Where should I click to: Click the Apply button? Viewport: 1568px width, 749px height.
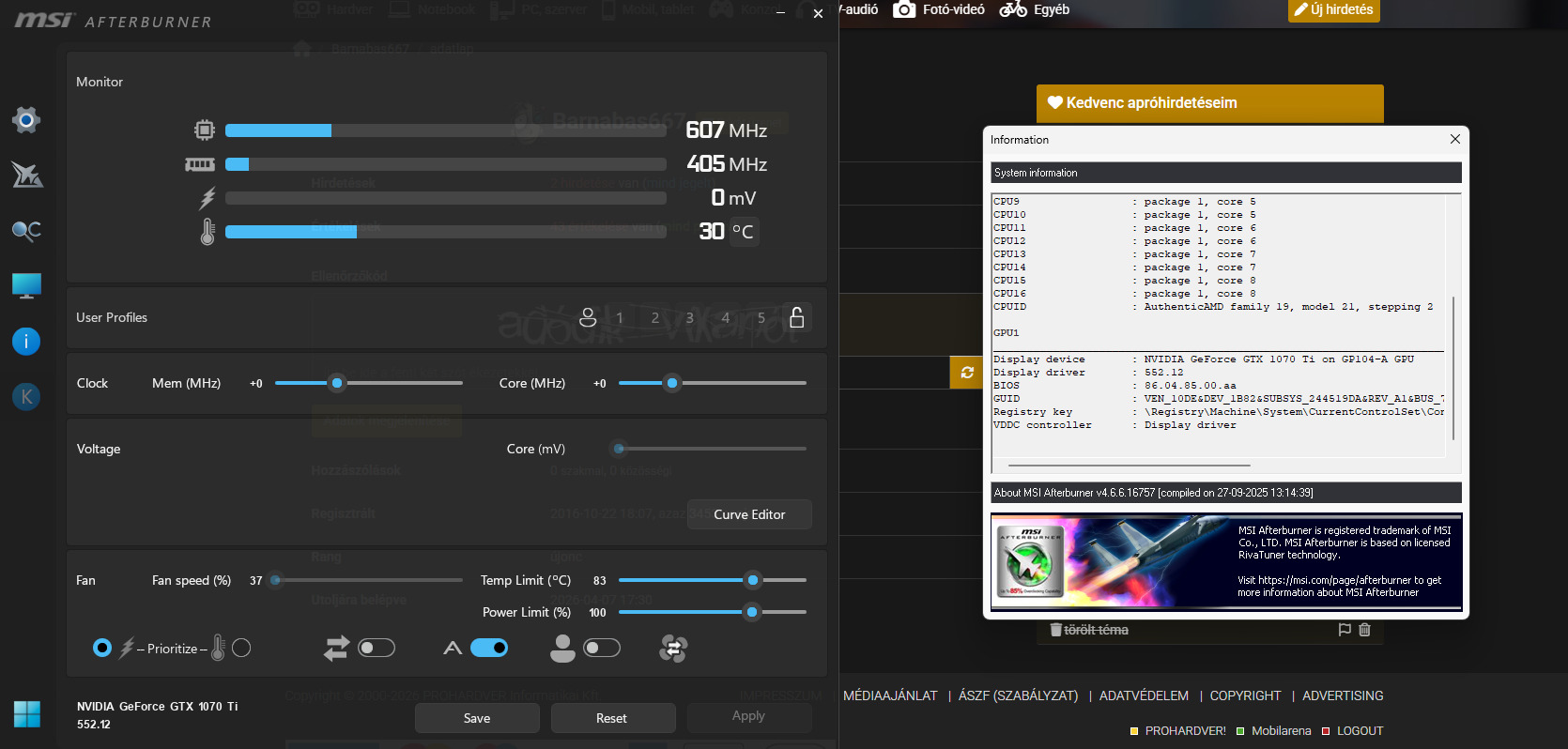tap(748, 716)
